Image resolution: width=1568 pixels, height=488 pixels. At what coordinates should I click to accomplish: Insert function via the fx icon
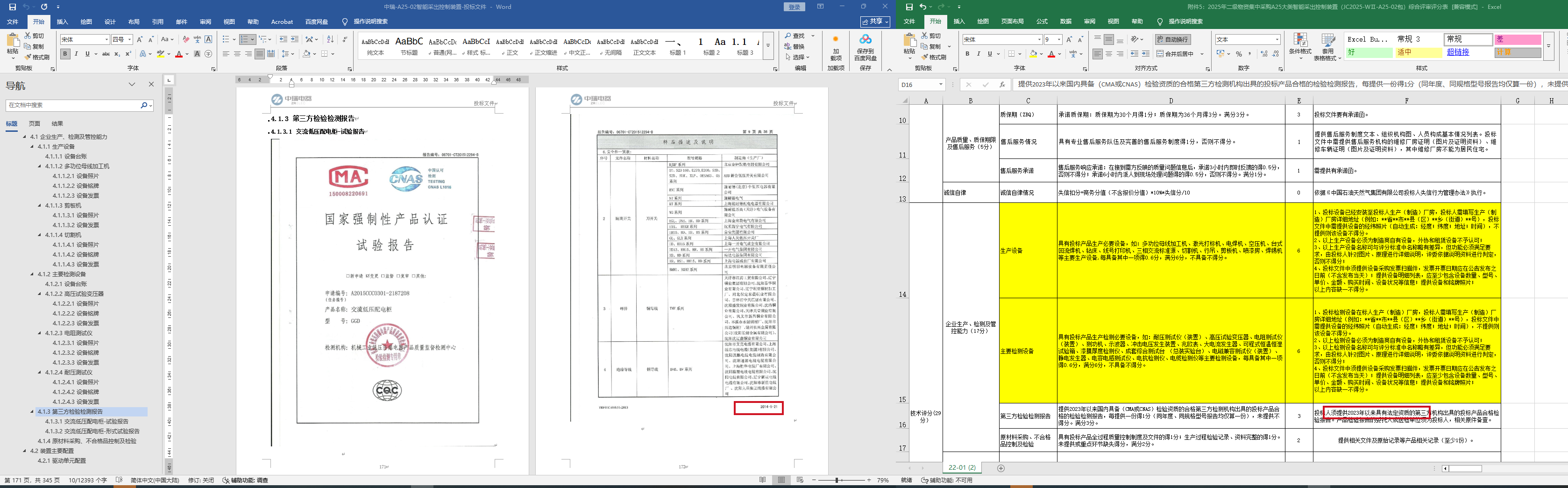coord(1002,85)
